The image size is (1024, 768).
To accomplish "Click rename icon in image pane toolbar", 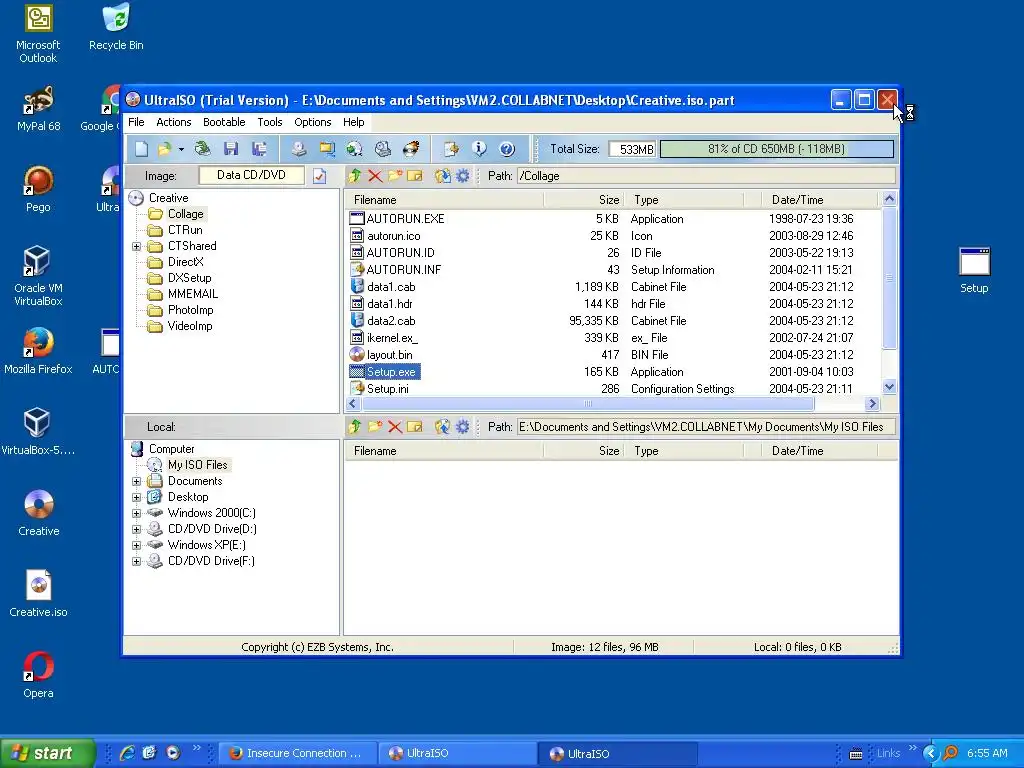I will [x=415, y=176].
